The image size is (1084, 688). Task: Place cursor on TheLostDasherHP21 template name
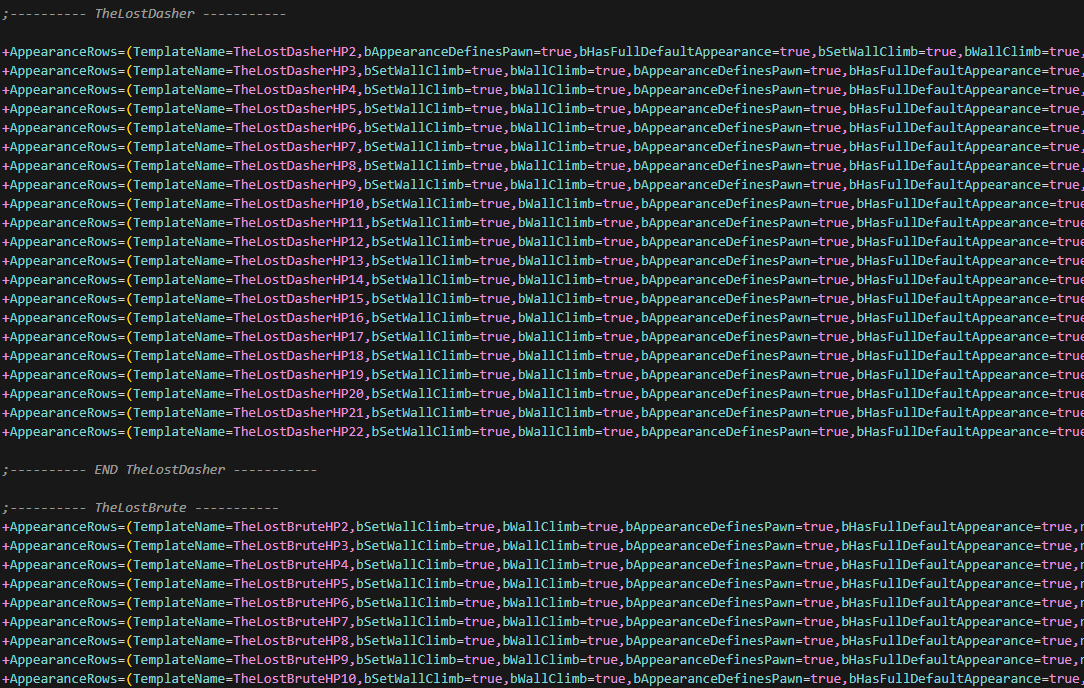pos(299,413)
